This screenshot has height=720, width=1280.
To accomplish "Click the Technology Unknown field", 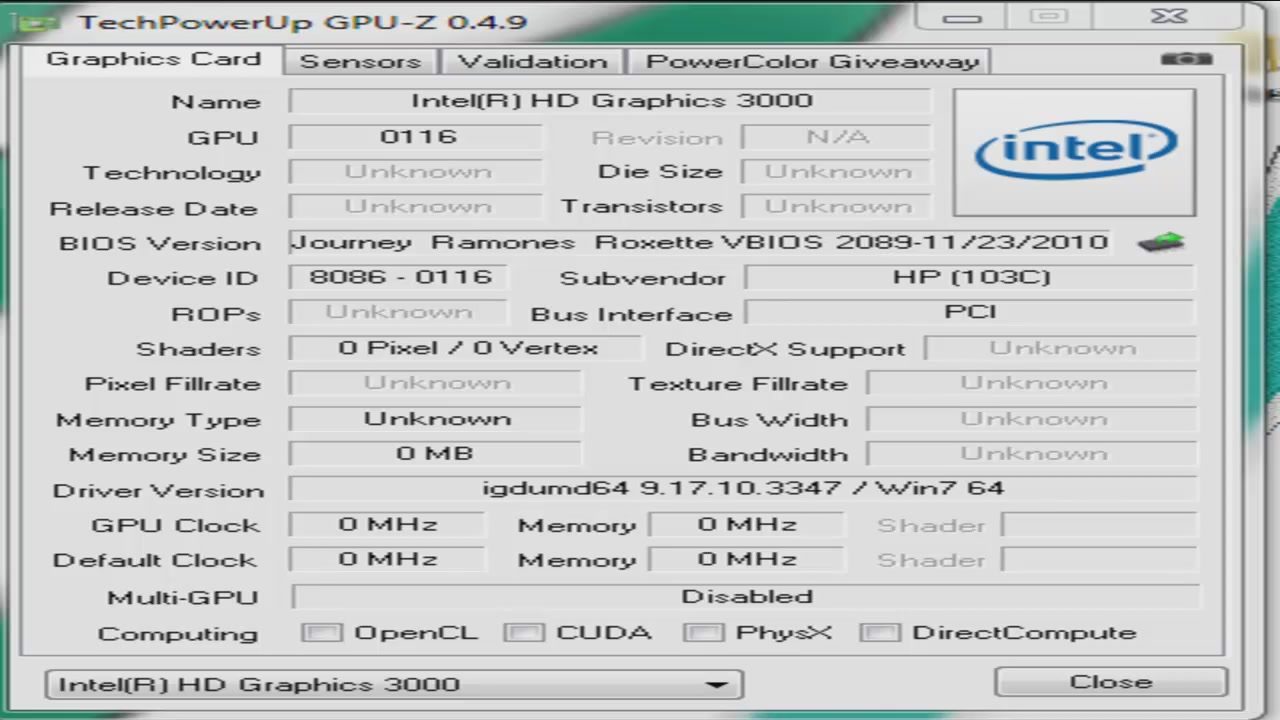I will click(x=417, y=172).
